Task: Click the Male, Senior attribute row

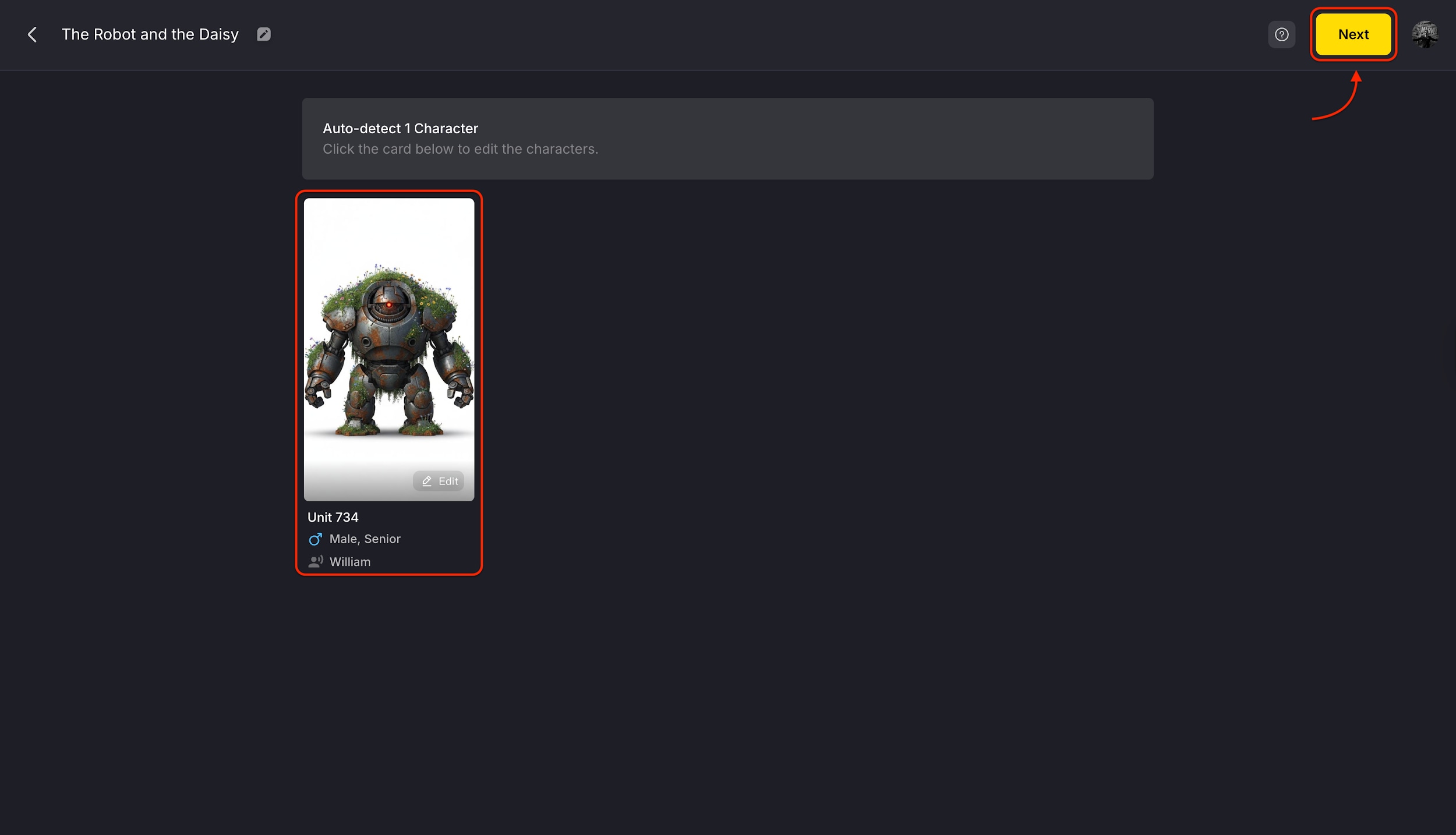Action: pos(365,539)
